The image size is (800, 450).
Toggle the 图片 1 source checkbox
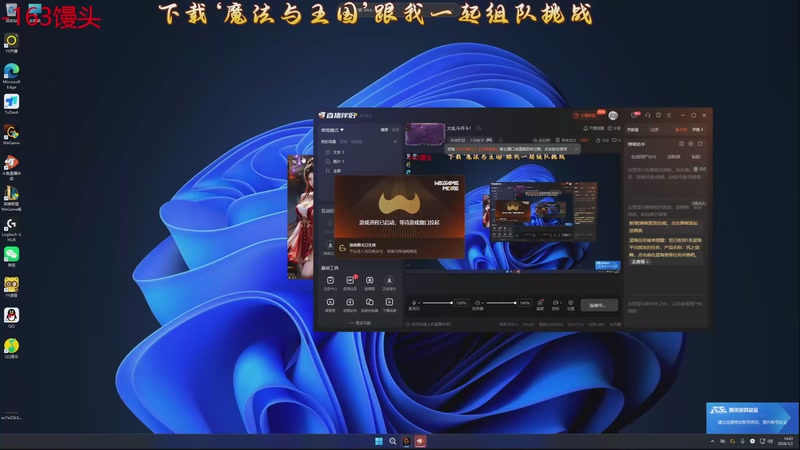point(328,161)
